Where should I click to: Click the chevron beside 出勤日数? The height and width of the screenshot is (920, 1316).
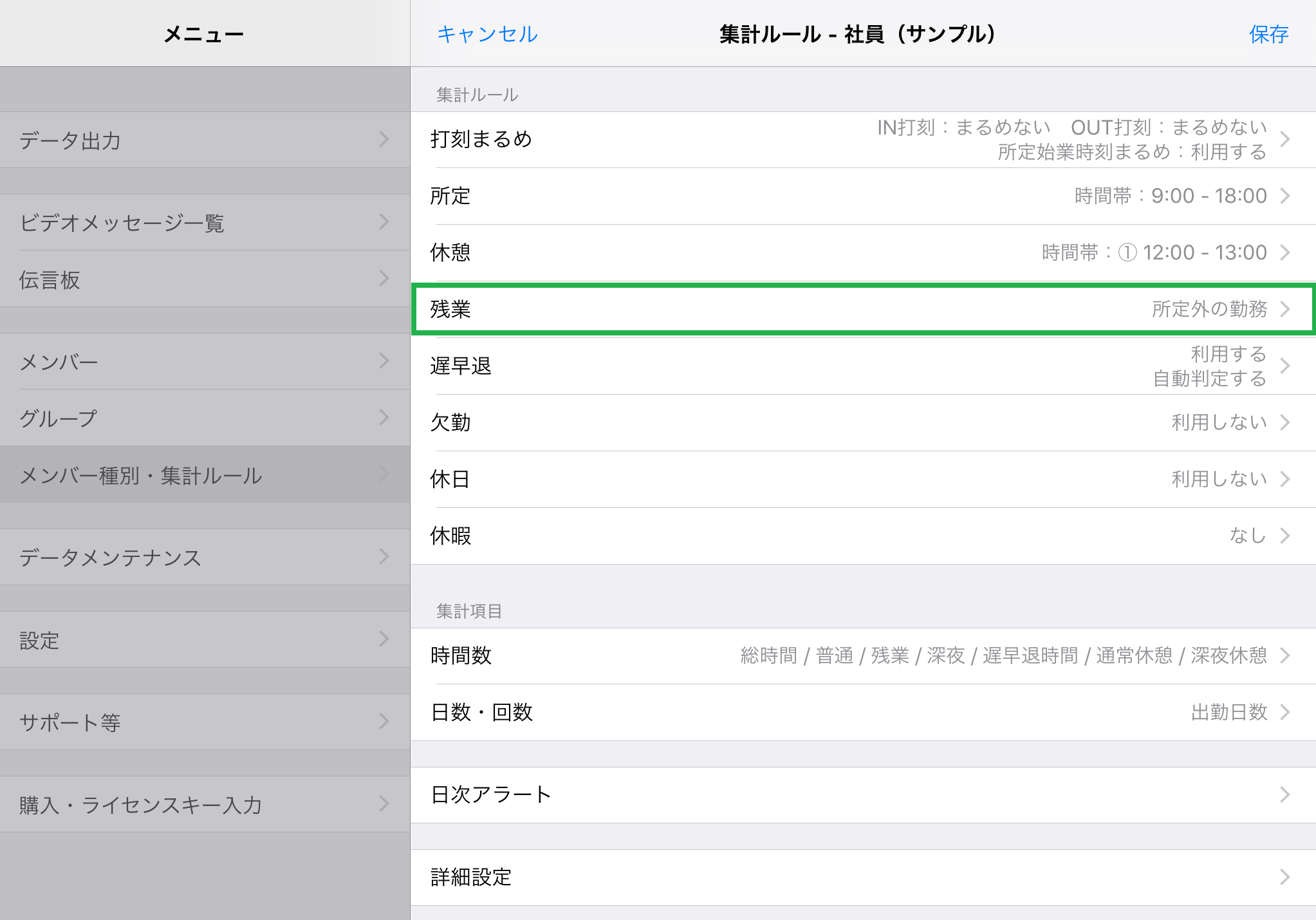[x=1285, y=712]
